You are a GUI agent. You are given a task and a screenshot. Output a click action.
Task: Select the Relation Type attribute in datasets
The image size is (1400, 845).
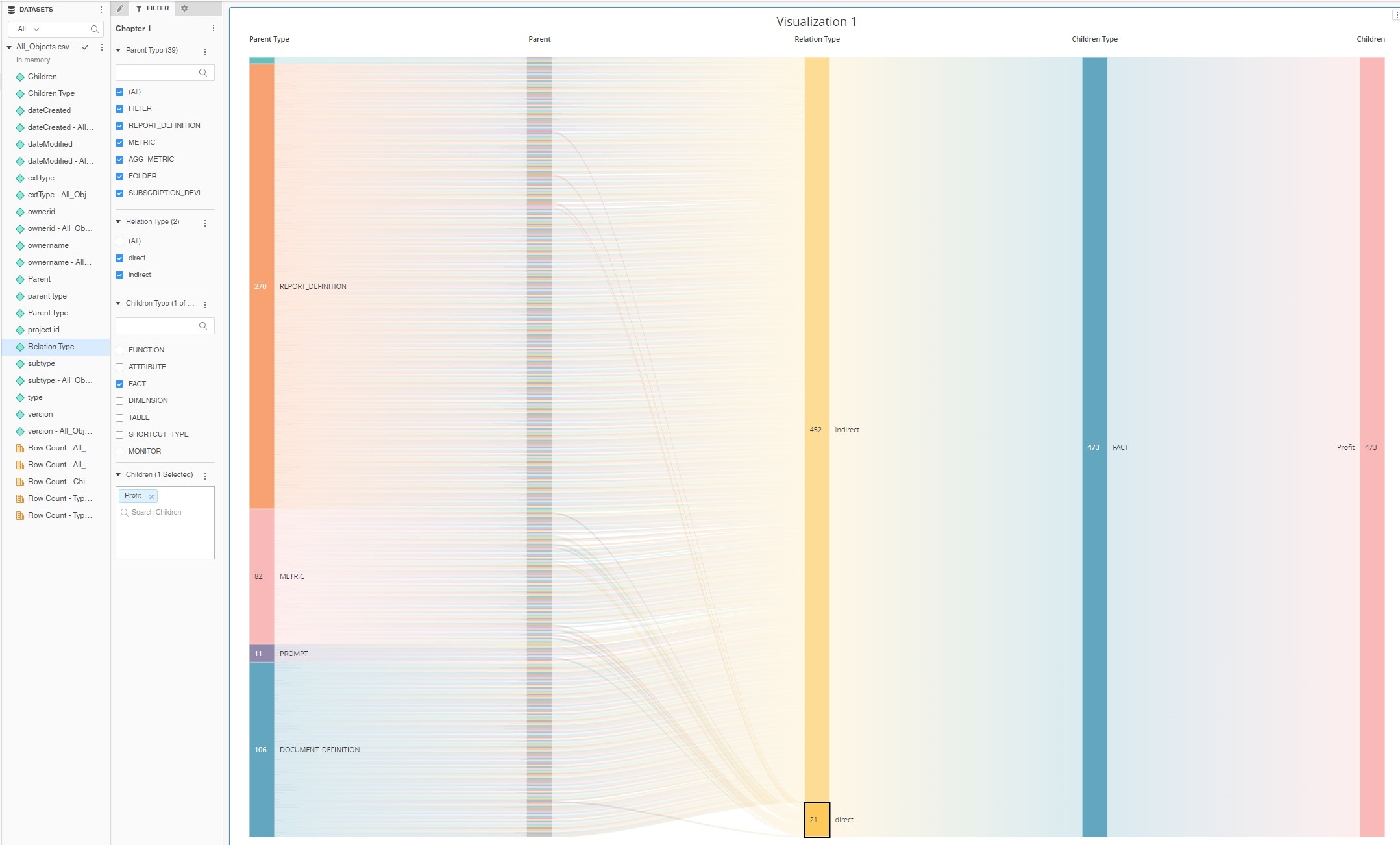pyautogui.click(x=51, y=347)
